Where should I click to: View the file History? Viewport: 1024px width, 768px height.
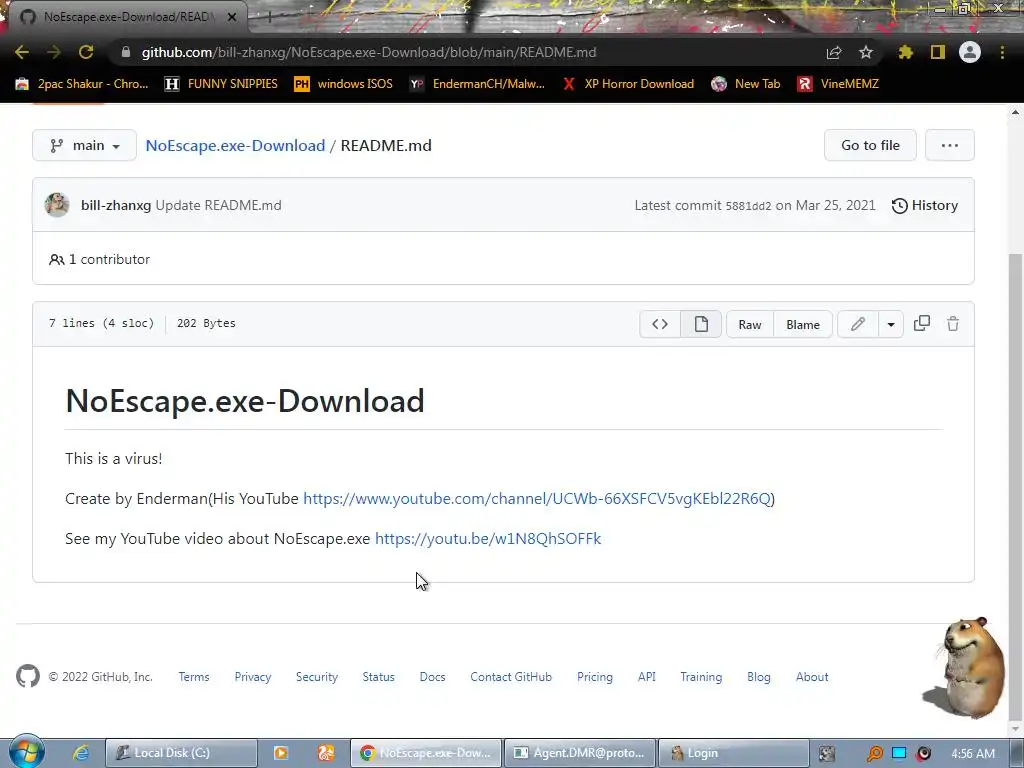pyautogui.click(x=925, y=205)
